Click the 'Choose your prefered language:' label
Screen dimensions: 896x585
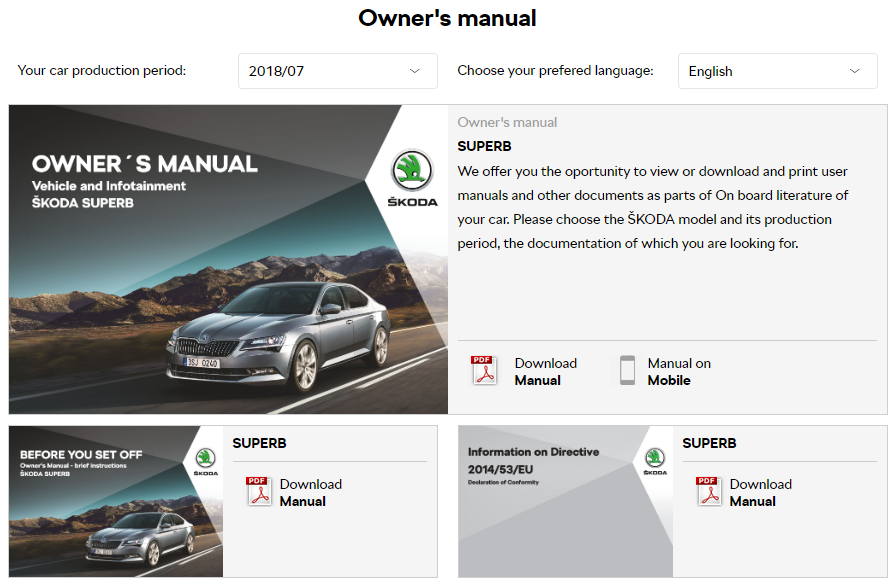coord(555,70)
